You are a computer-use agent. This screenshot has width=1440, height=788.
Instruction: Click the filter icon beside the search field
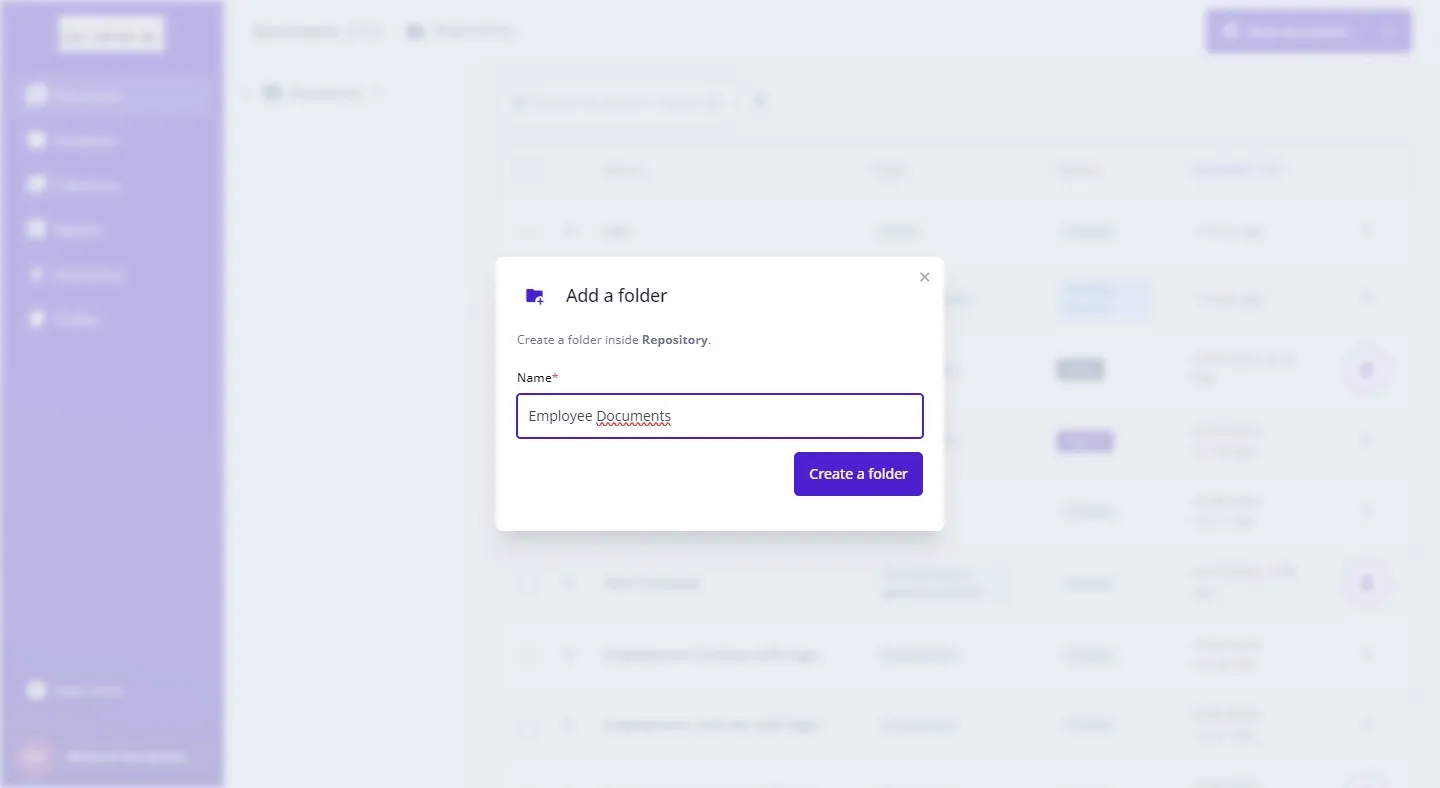(760, 102)
